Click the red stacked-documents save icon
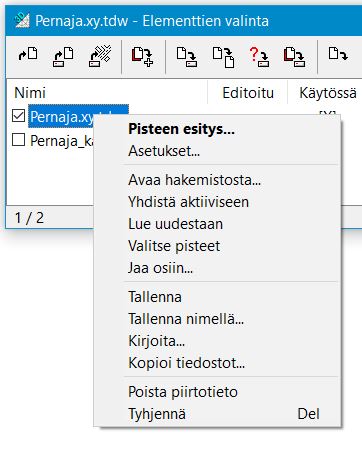This screenshot has height=450, width=362. pos(295,56)
